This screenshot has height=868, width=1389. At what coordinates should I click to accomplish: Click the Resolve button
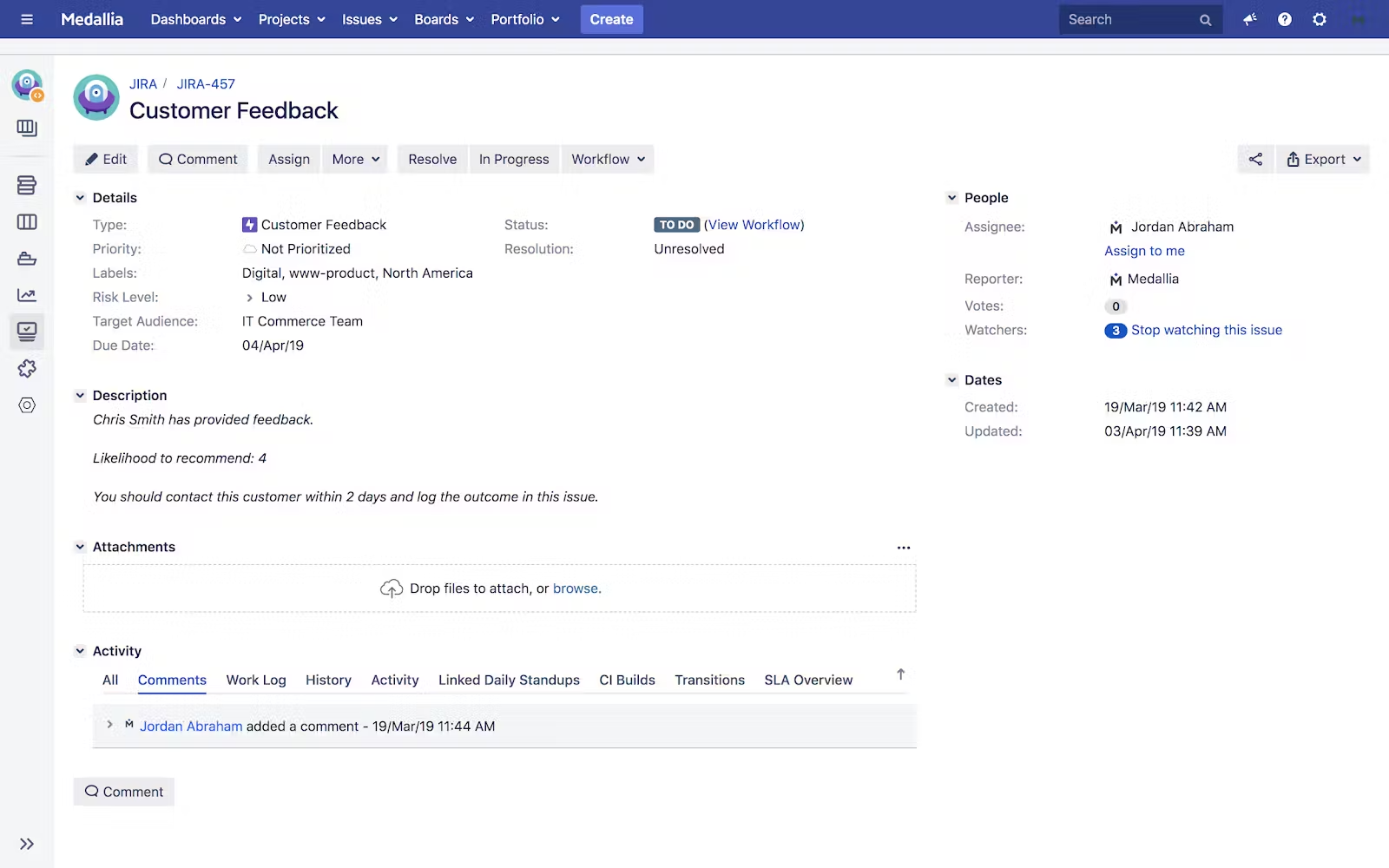(432, 159)
